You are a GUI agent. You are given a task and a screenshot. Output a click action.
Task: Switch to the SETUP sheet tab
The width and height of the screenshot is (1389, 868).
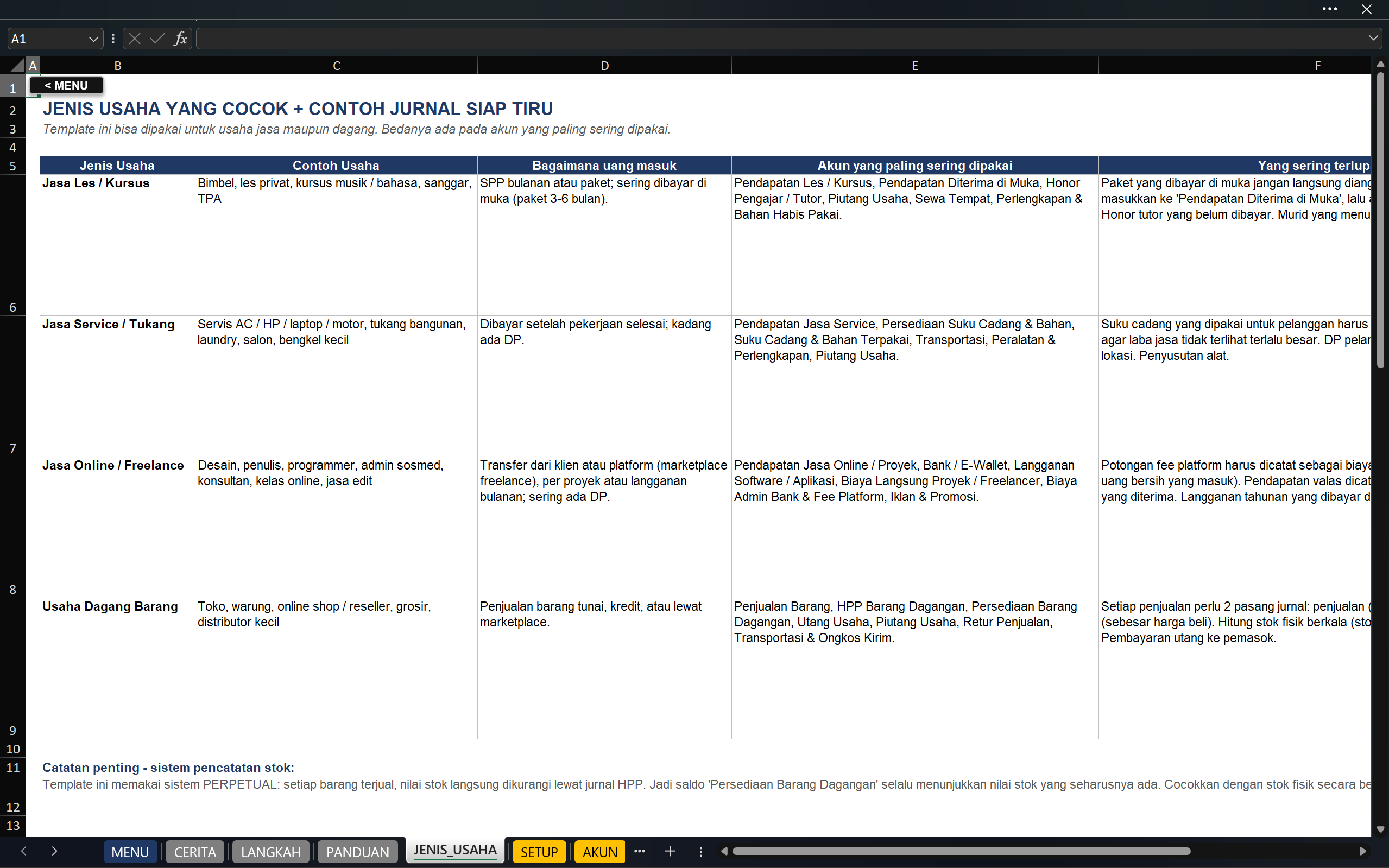click(539, 852)
